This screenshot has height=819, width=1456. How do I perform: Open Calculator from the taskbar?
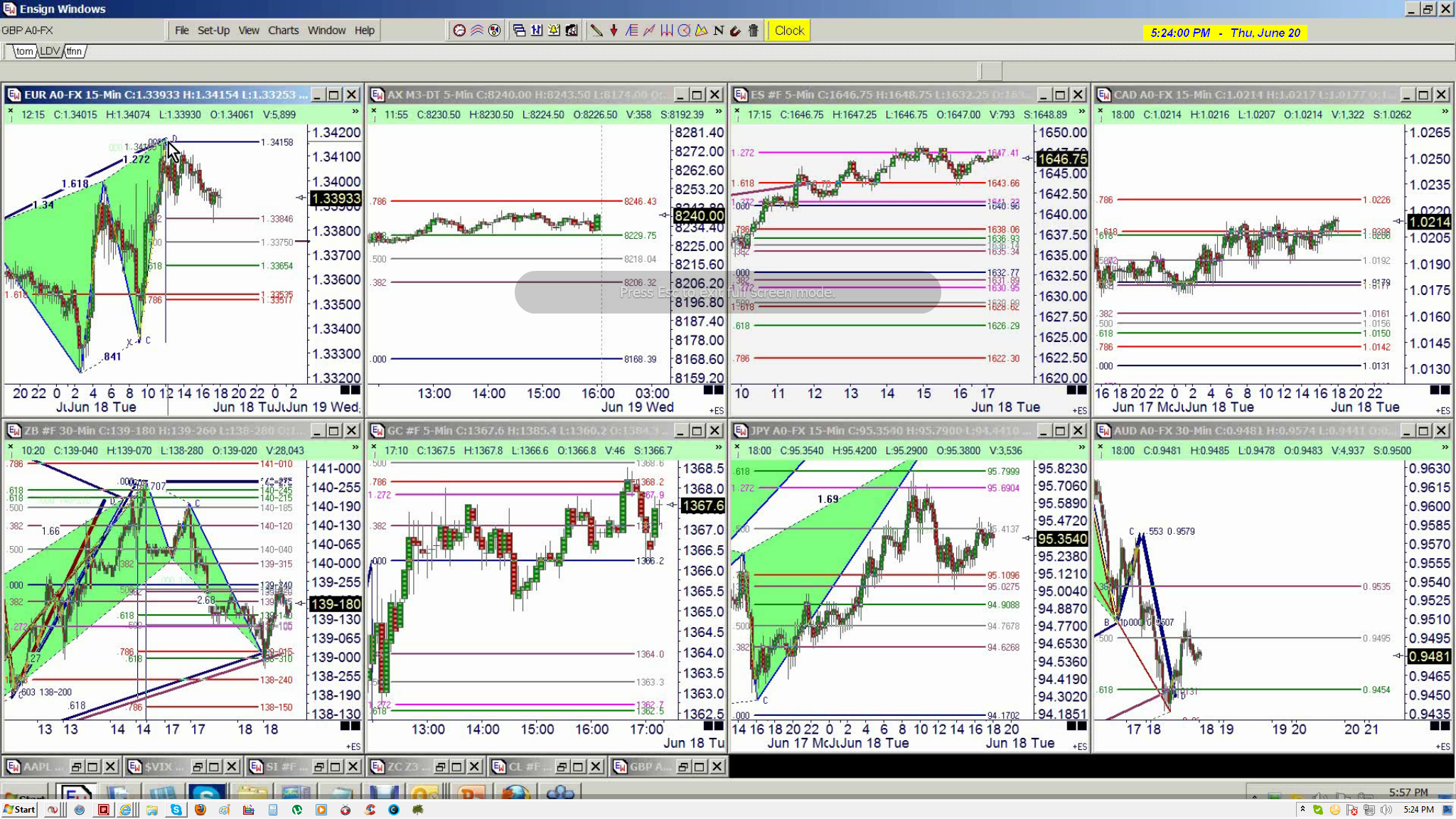pos(272,809)
